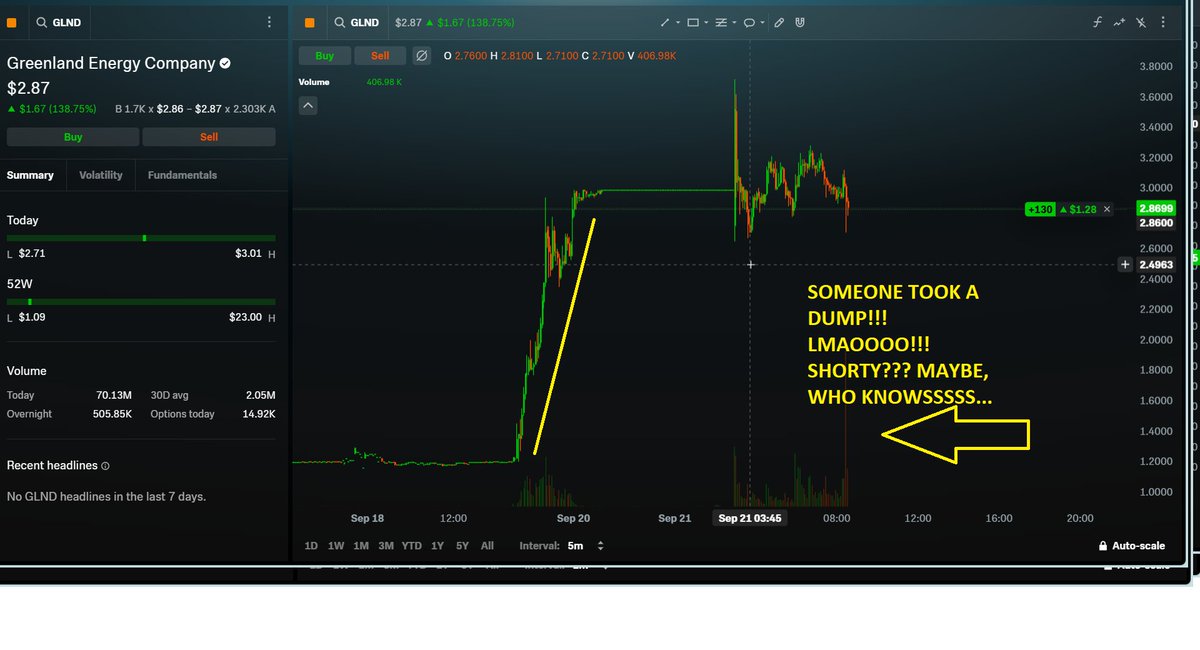Viewport: 1200px width, 650px height.
Task: Click the Today range price bar
Action: (141, 238)
